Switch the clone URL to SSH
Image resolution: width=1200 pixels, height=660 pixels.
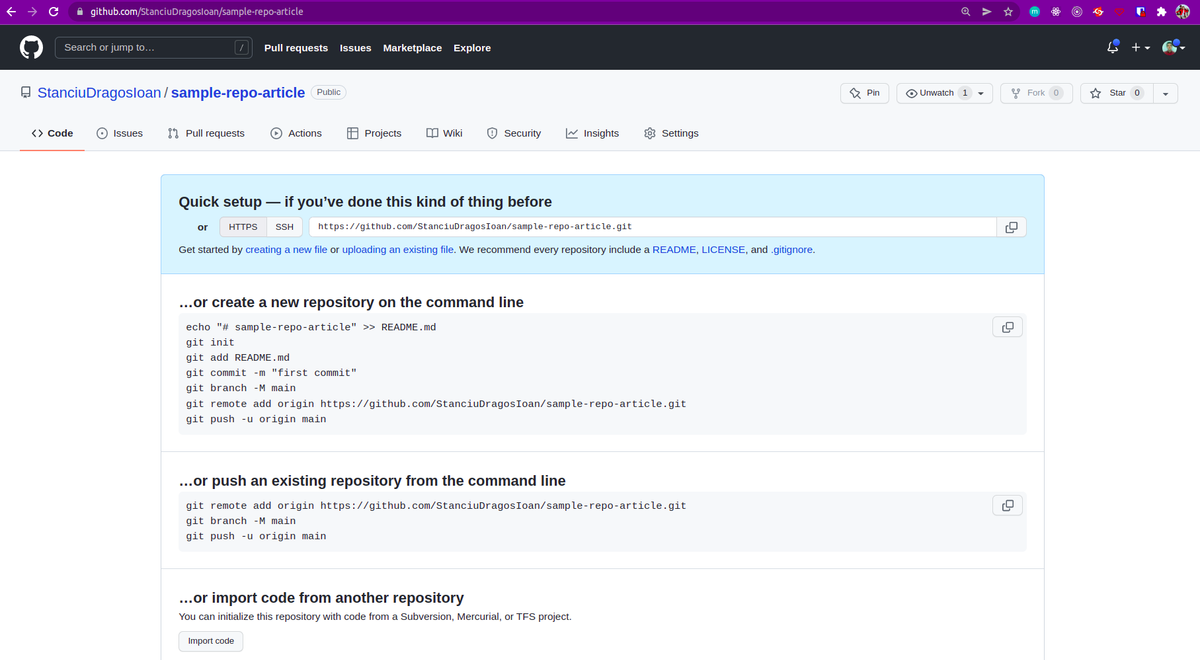coord(284,226)
